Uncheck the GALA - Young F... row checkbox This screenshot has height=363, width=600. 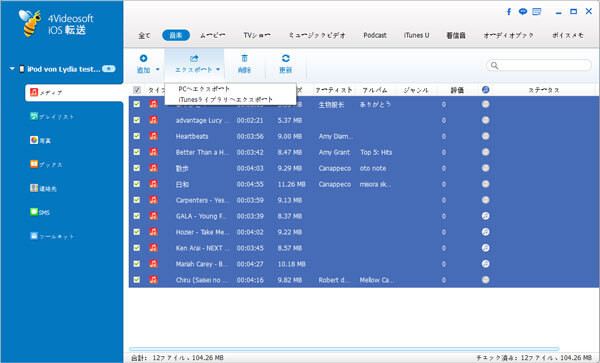click(137, 216)
